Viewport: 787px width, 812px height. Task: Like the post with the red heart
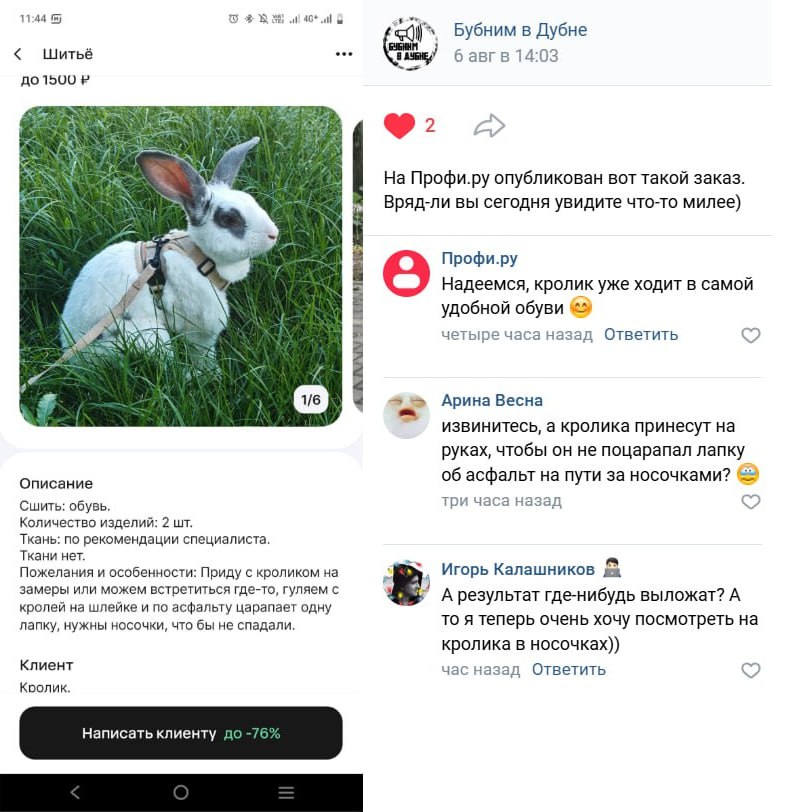tap(399, 125)
